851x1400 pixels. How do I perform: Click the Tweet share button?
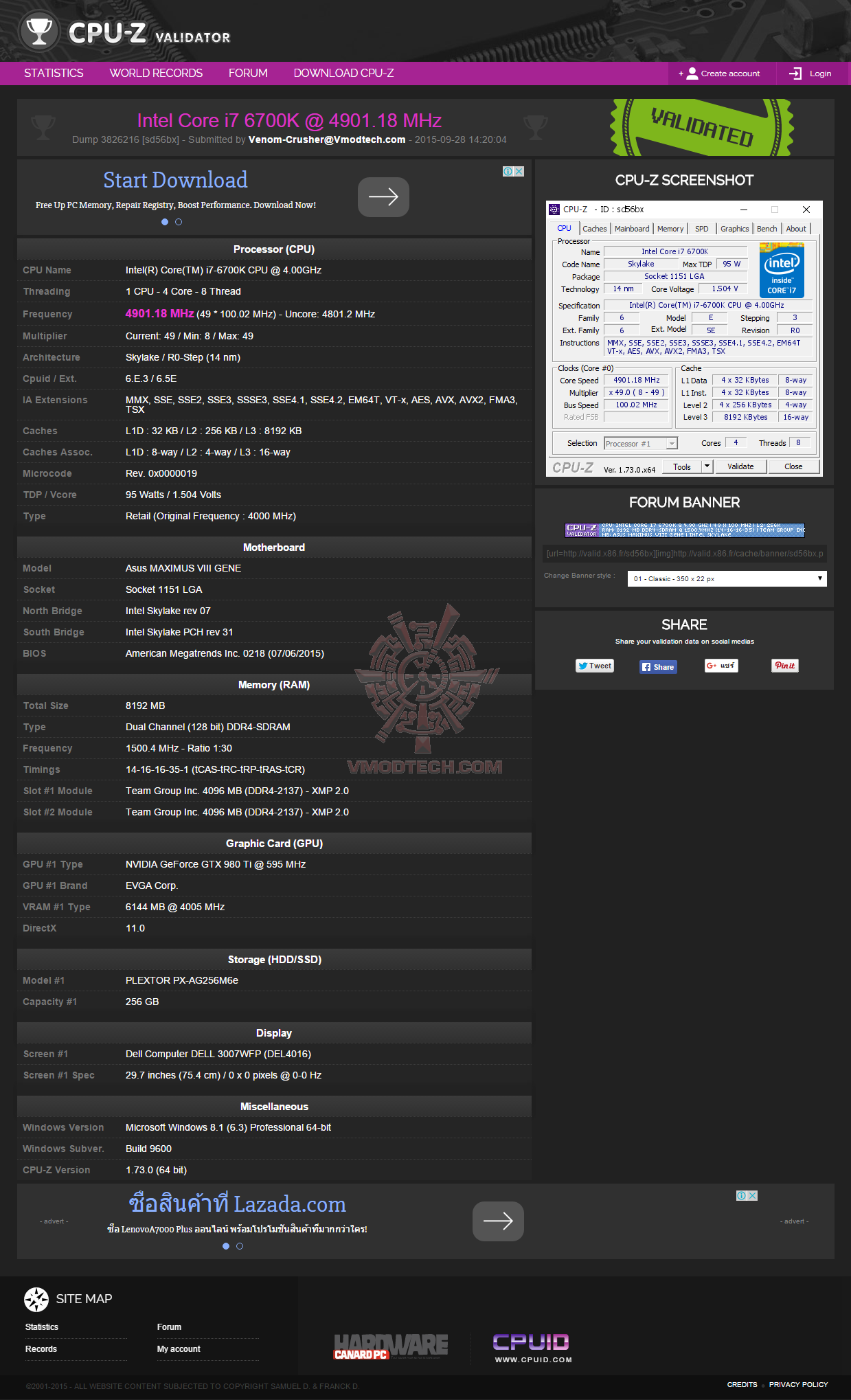point(595,666)
